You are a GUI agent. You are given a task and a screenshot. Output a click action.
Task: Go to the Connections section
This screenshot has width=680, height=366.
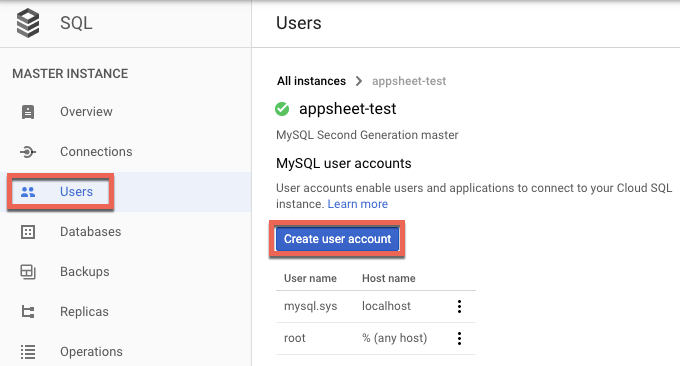click(96, 152)
